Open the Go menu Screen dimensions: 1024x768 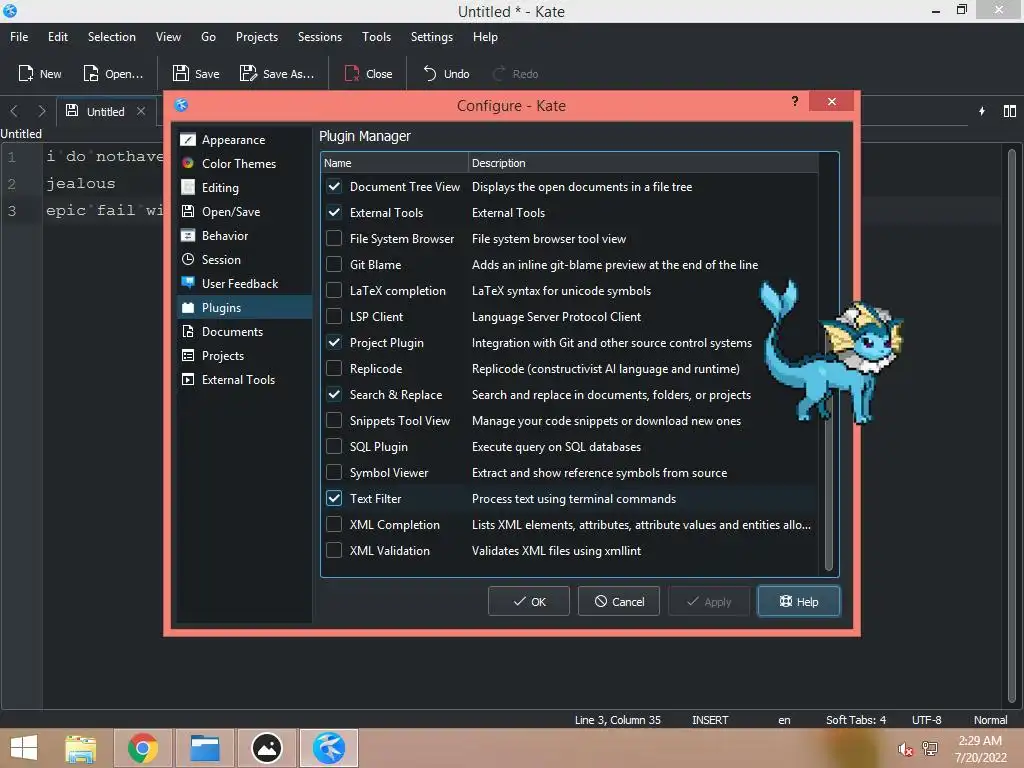208,37
